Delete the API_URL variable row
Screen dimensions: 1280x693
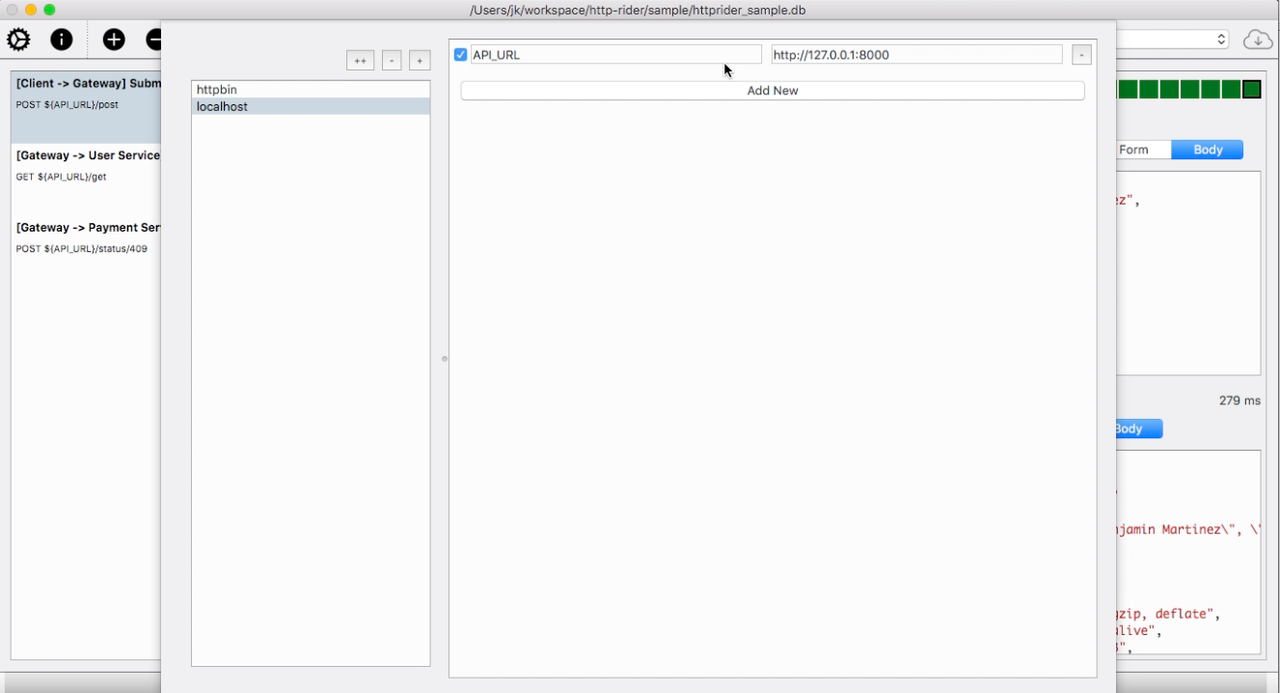click(1081, 55)
